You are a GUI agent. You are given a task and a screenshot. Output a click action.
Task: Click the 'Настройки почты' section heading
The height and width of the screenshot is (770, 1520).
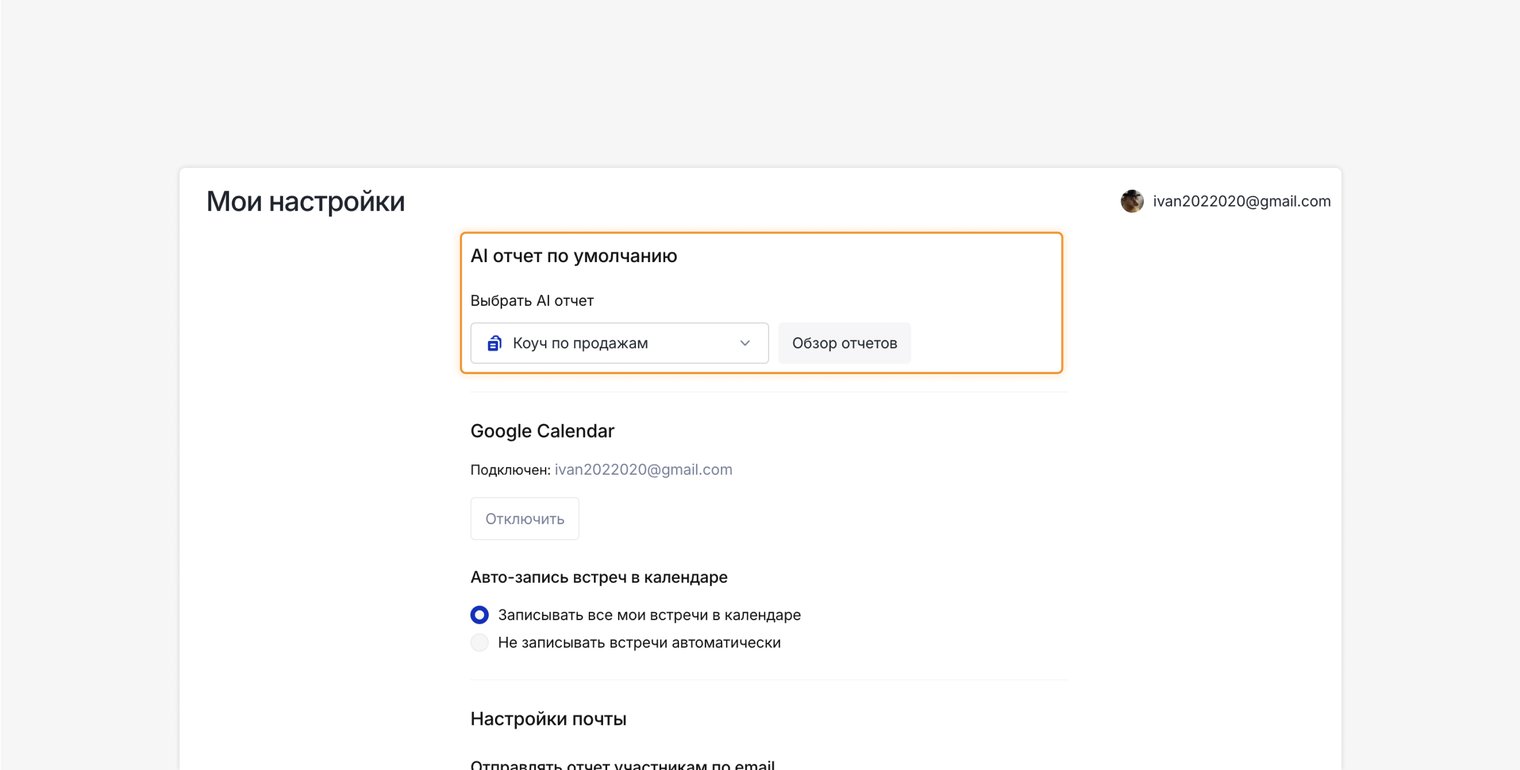(x=548, y=719)
